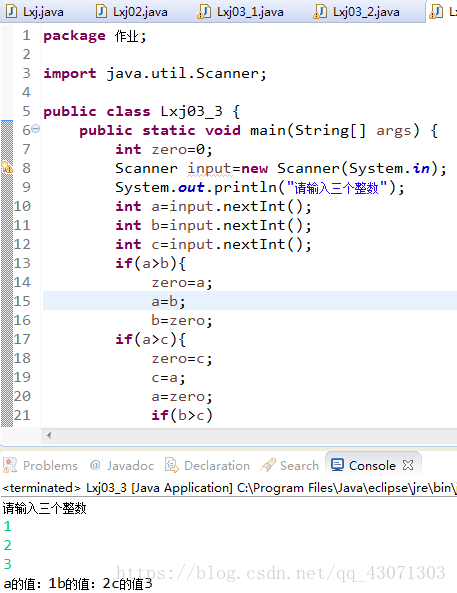
Task: Click the Javadoc @ icon
Action: (95, 465)
